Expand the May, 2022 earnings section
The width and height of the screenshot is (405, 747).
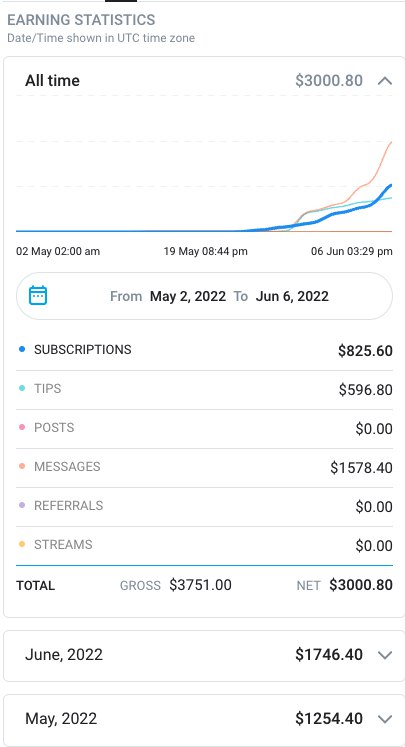pos(385,718)
